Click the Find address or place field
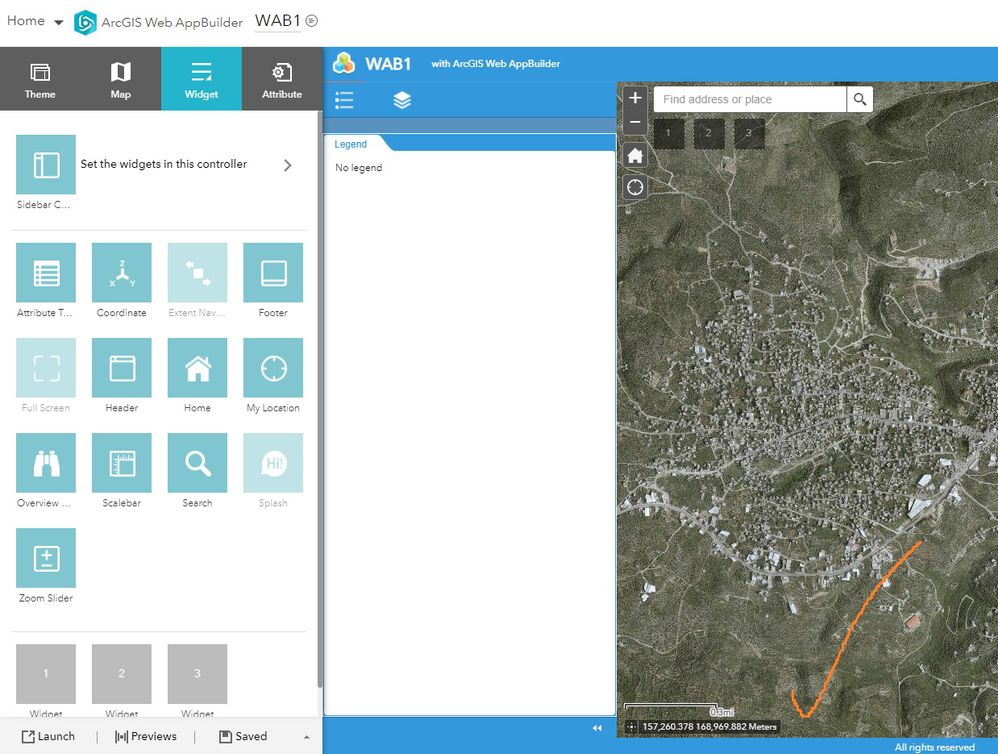 click(x=750, y=99)
